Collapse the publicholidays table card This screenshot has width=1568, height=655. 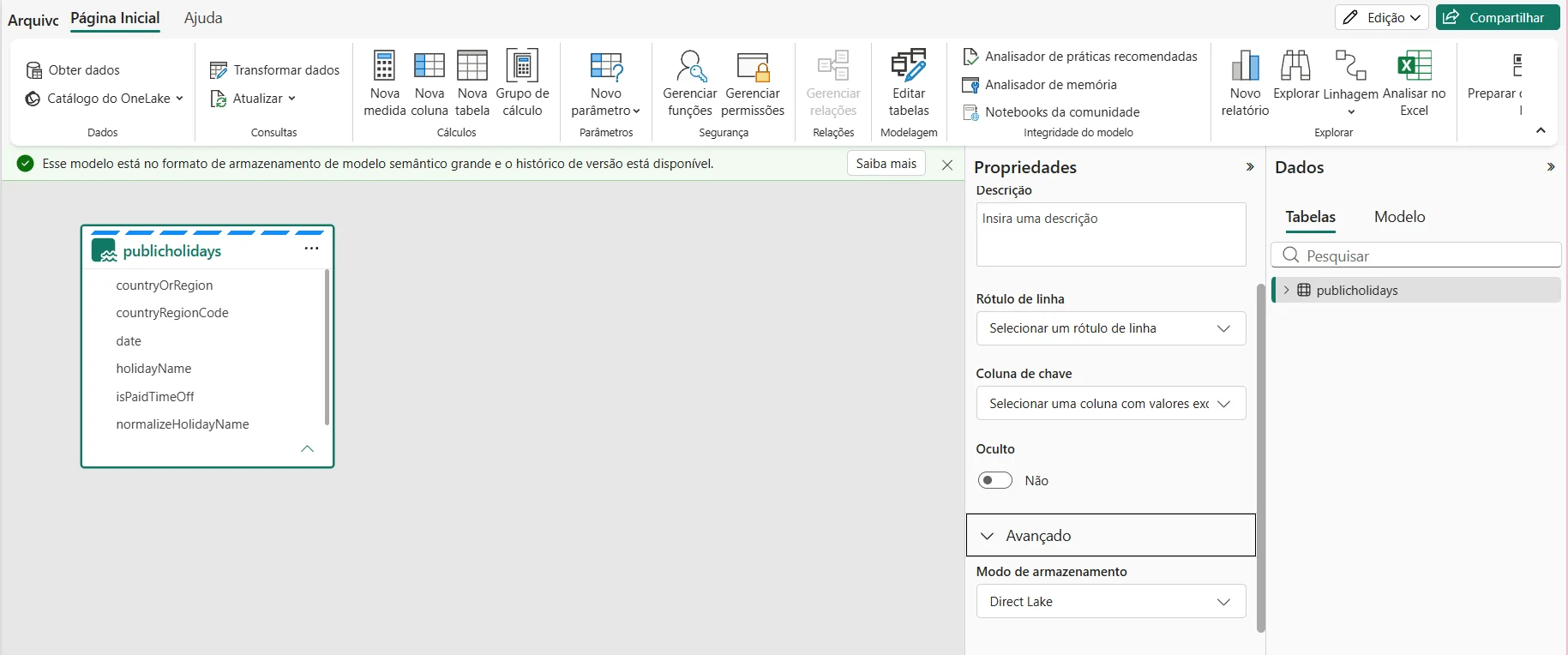[308, 448]
